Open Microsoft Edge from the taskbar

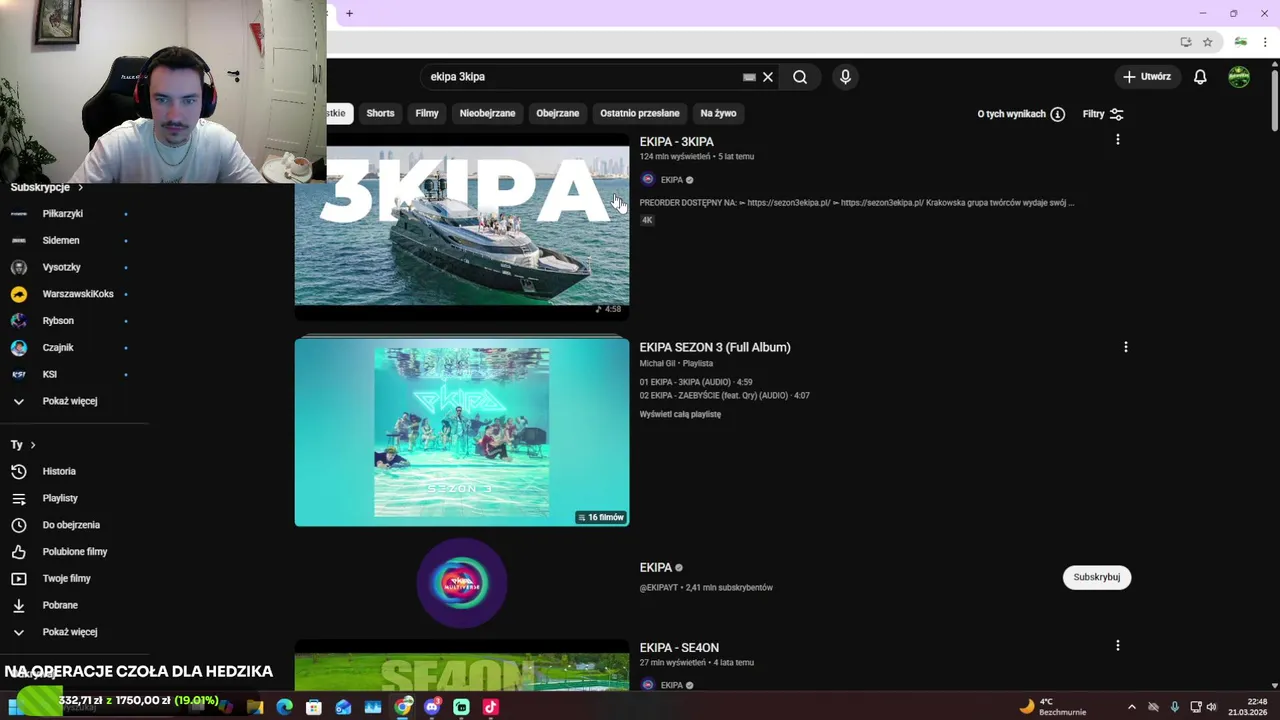pyautogui.click(x=284, y=707)
